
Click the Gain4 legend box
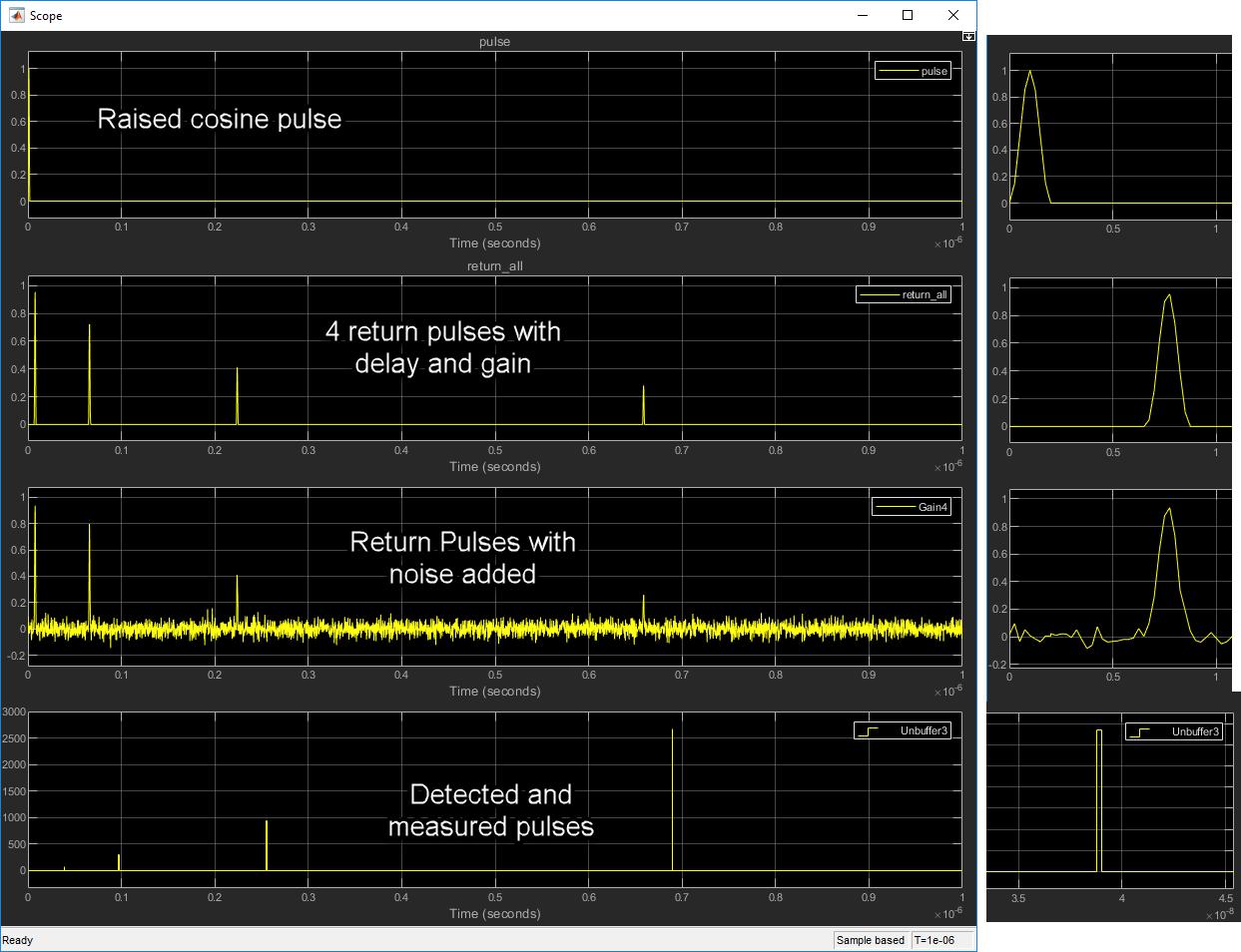click(x=912, y=507)
